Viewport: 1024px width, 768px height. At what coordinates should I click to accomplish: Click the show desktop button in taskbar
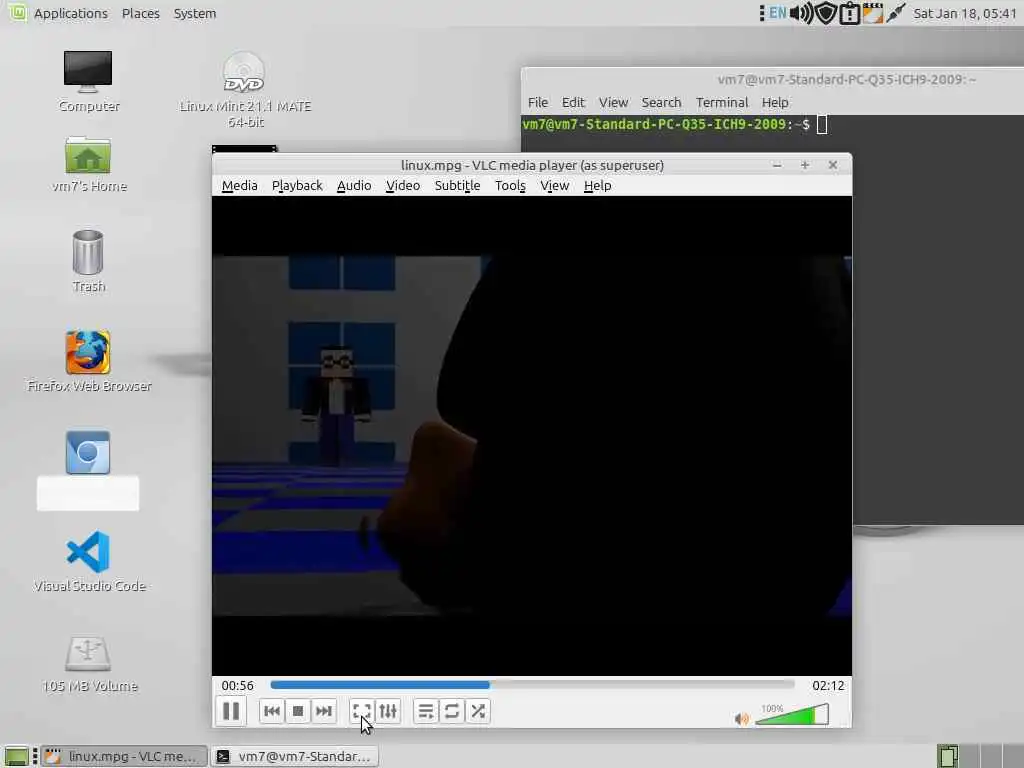click(16, 756)
